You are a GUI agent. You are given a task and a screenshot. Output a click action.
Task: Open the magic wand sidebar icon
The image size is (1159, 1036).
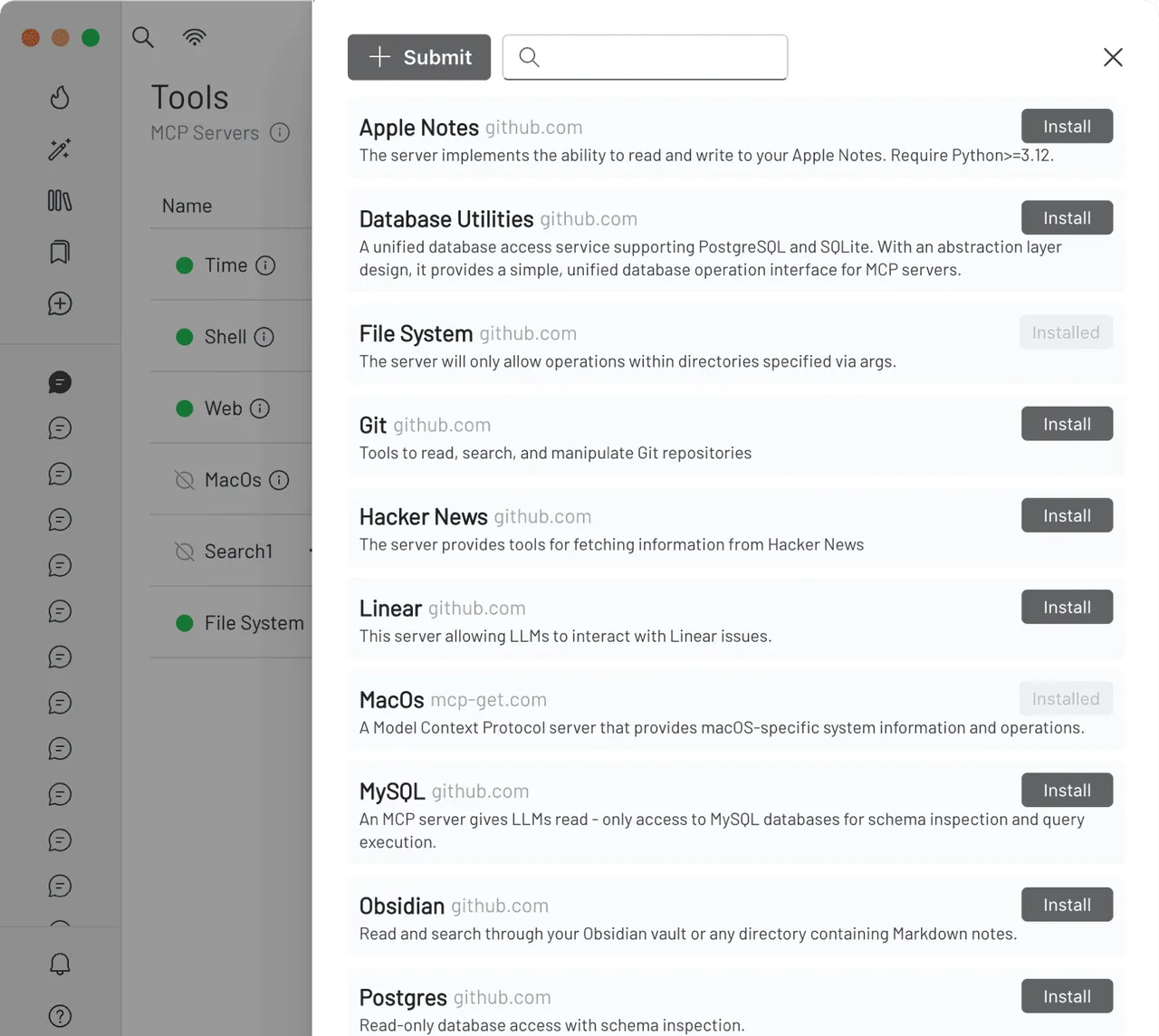coord(60,149)
